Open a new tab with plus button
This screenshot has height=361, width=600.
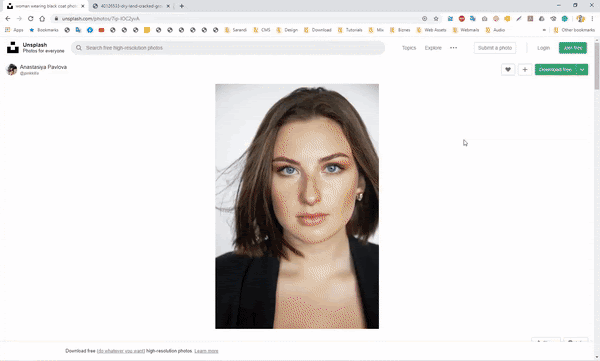click(182, 6)
